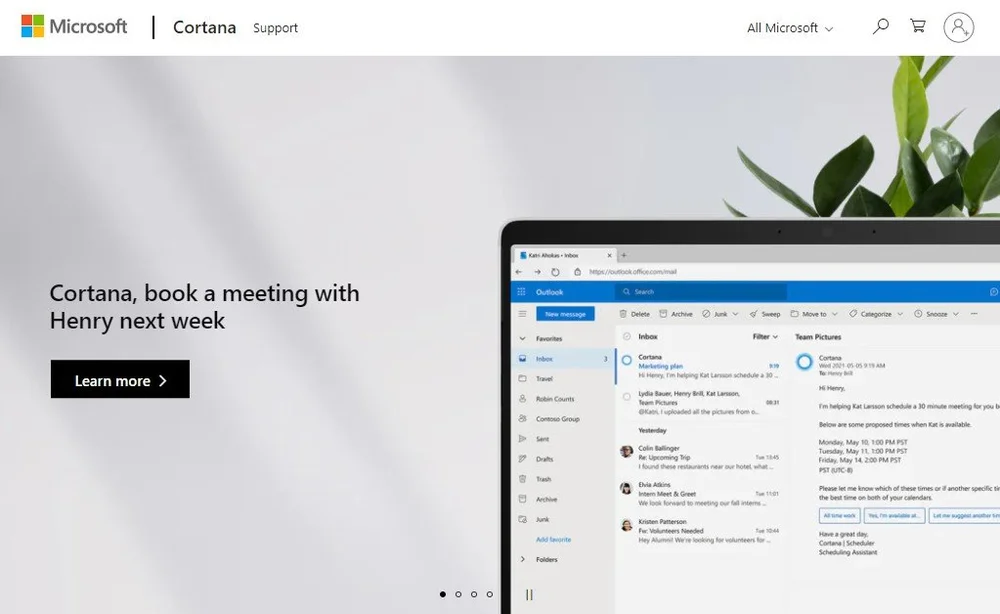Open the Move to dropdown in Outlook
Screen dimensions: 1000x614
coord(814,314)
